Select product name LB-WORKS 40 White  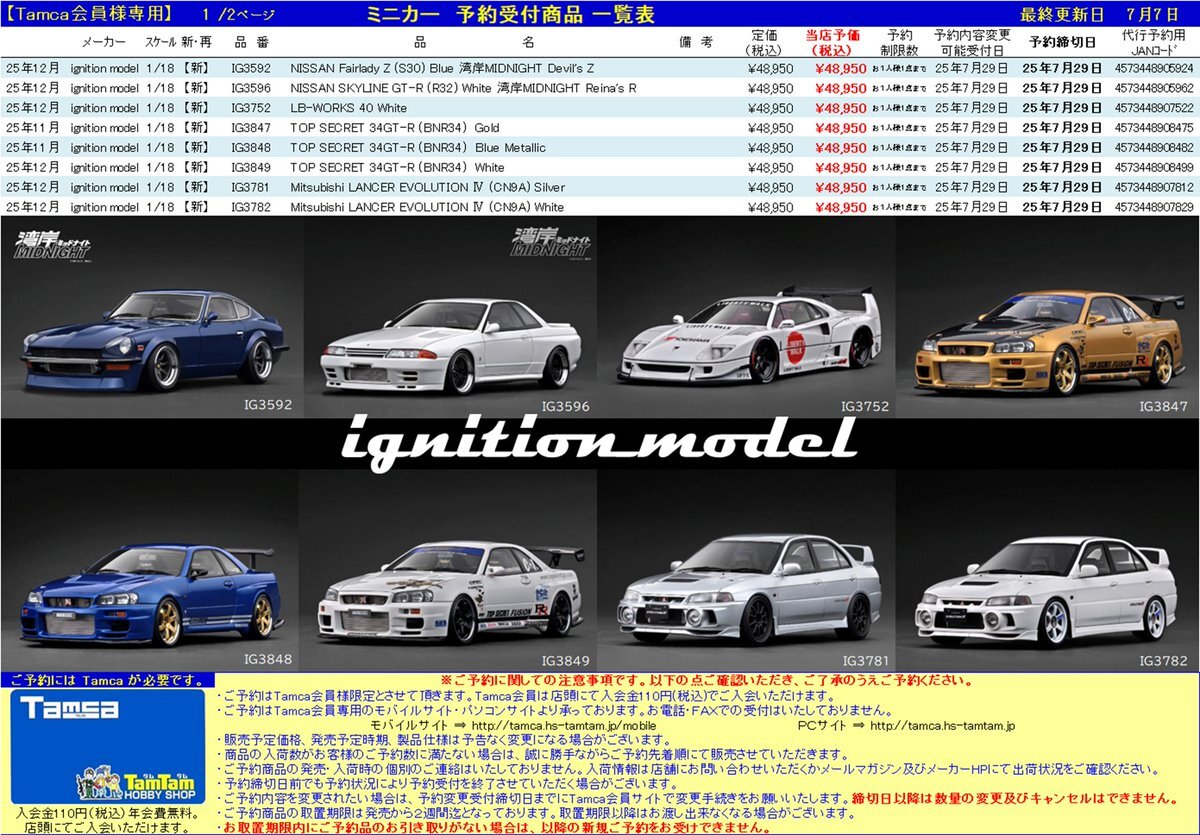[x=348, y=108]
